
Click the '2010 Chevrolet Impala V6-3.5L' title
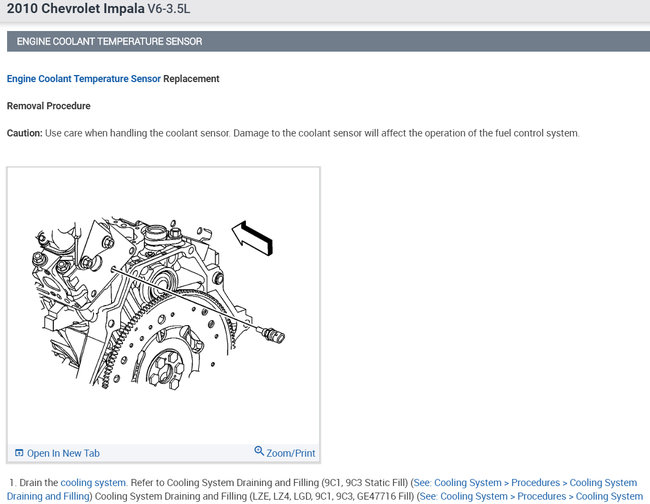[x=99, y=8]
